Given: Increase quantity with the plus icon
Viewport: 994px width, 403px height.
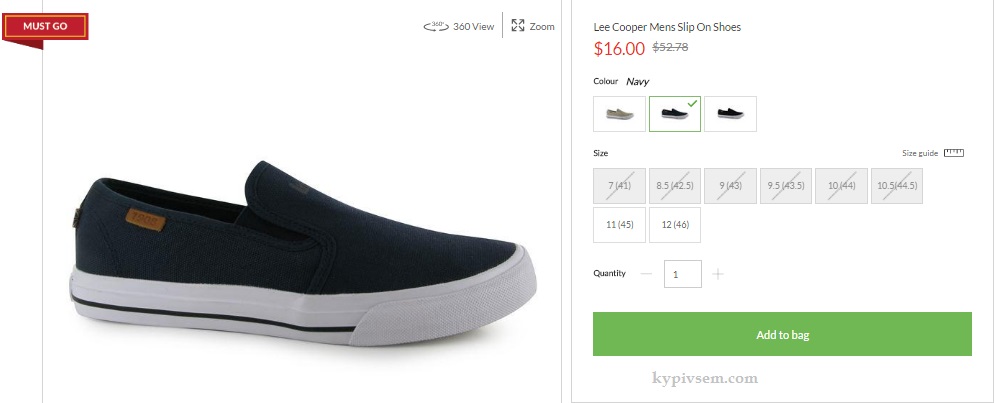Looking at the screenshot, I should click(x=718, y=274).
